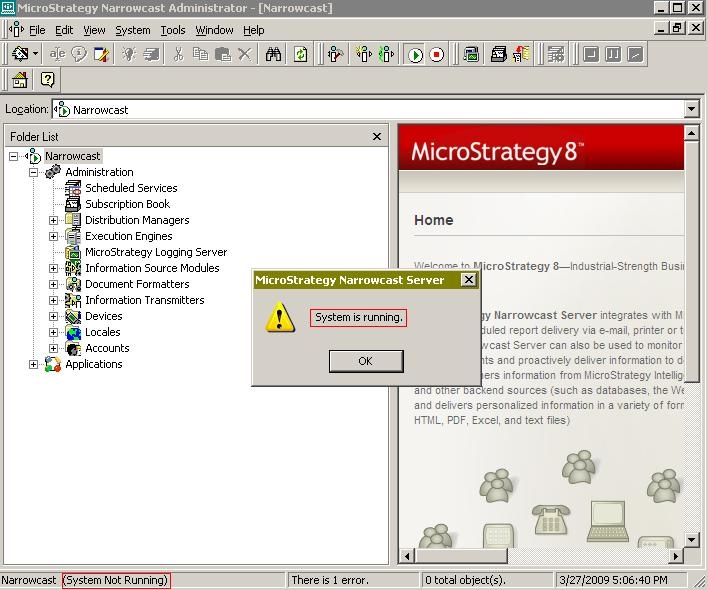
Task: Expand the Devices tree node
Action: [x=53, y=316]
